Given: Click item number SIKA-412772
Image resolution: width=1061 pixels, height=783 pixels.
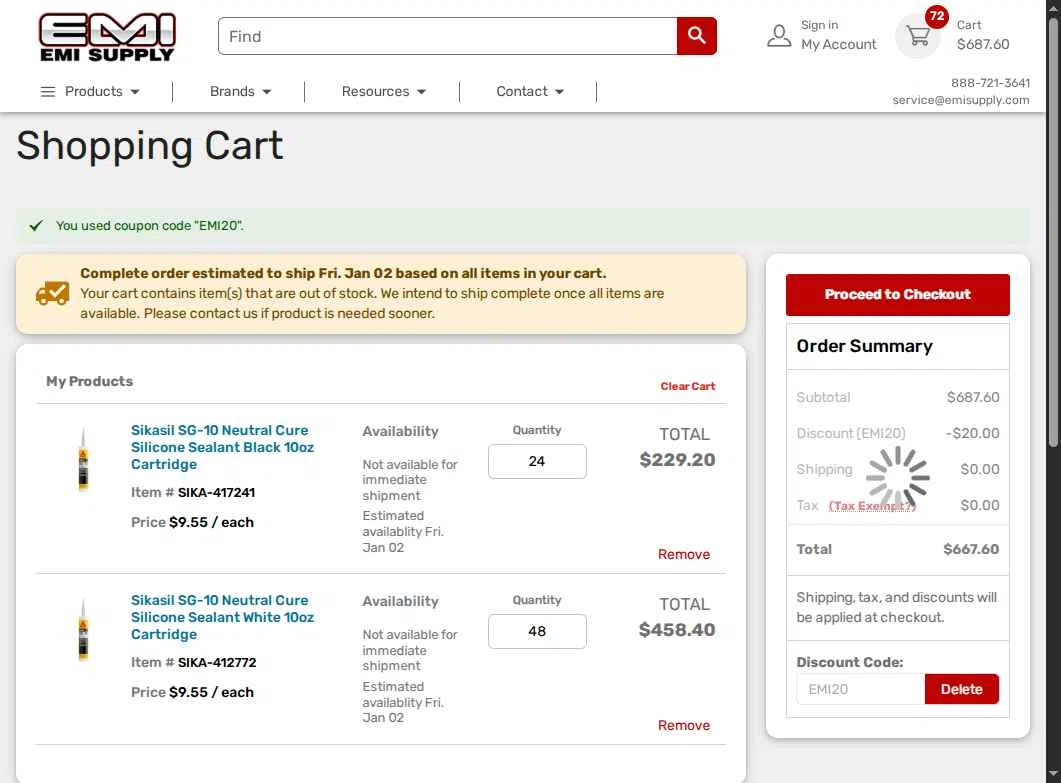Looking at the screenshot, I should tap(217, 663).
